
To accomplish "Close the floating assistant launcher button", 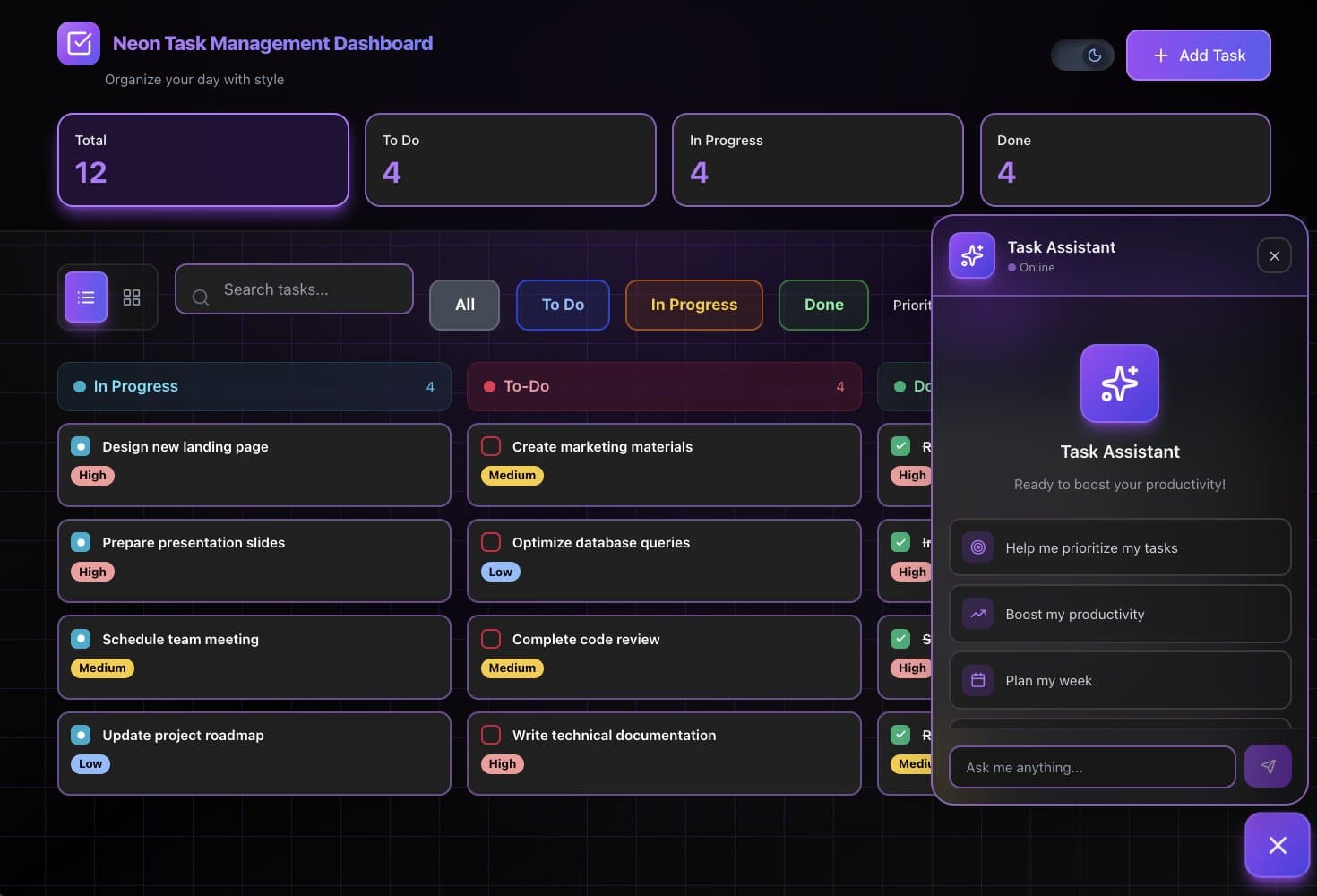I will point(1278,845).
